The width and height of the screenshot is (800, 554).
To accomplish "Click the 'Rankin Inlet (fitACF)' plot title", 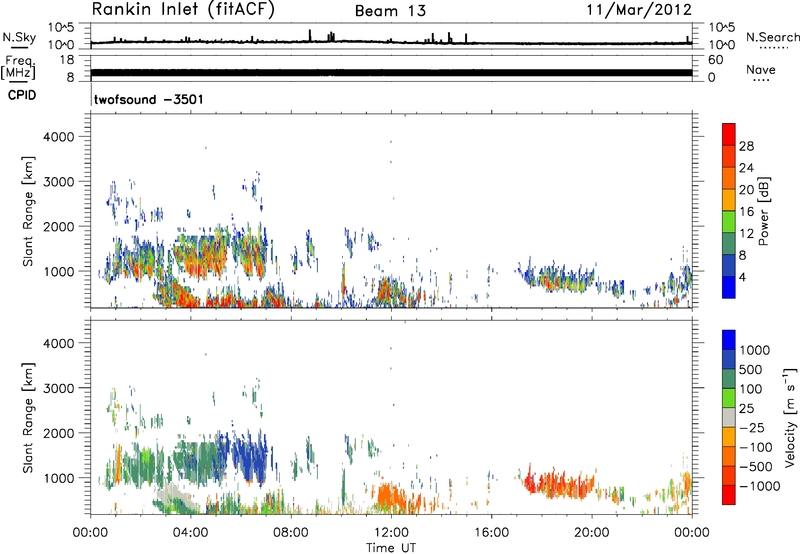I will 183,10.
